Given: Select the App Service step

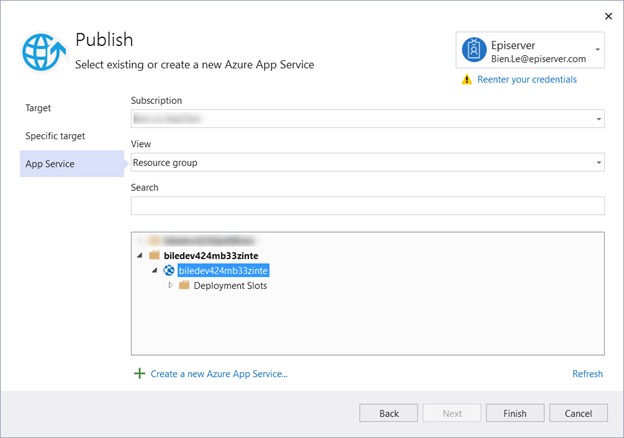Looking at the screenshot, I should pyautogui.click(x=50, y=164).
